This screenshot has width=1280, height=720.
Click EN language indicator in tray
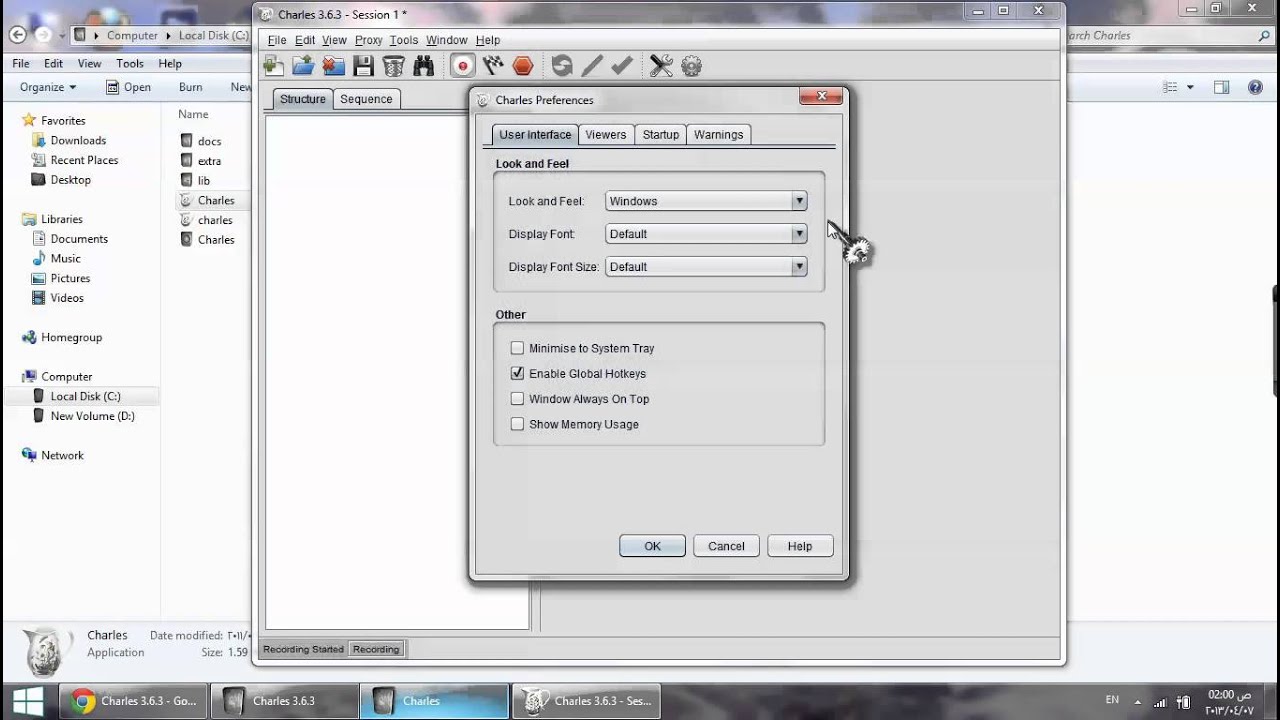pyautogui.click(x=1112, y=699)
